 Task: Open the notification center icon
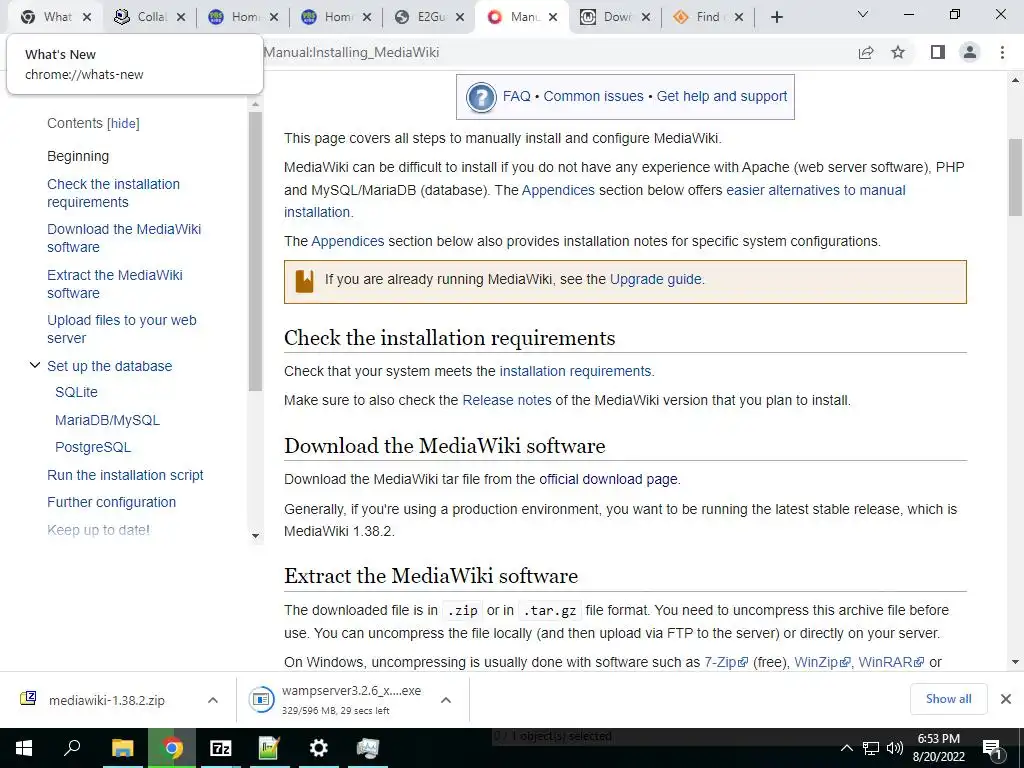point(992,749)
